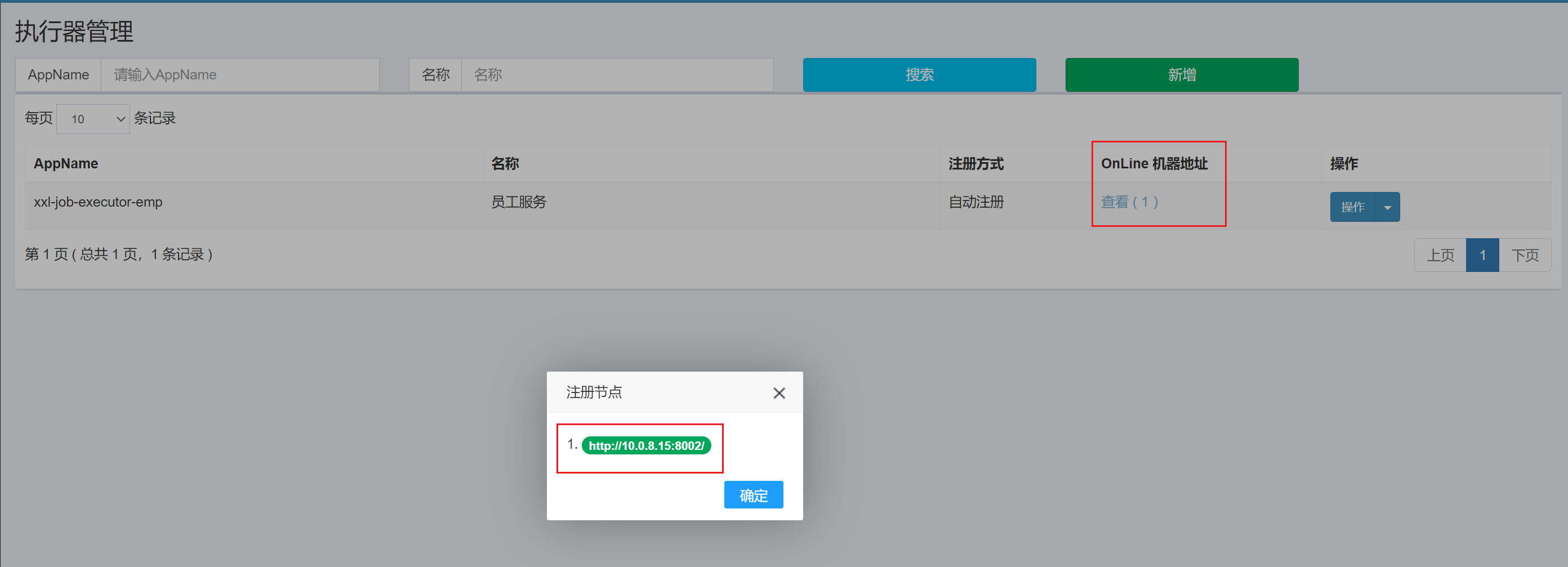The height and width of the screenshot is (567, 1568).
Task: Open the records-per-page dropdown showing 10
Action: point(92,119)
